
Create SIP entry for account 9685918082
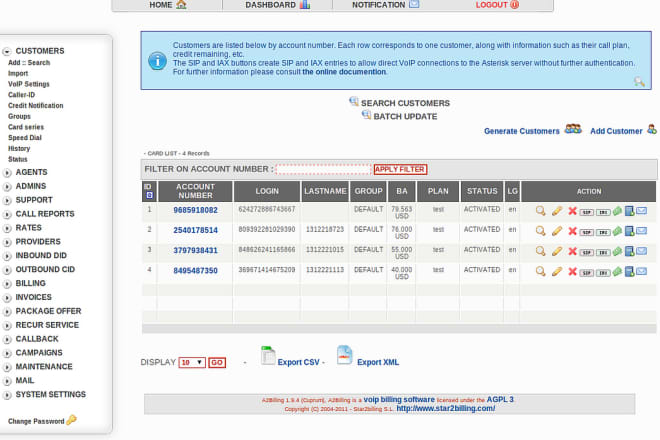pyautogui.click(x=586, y=212)
